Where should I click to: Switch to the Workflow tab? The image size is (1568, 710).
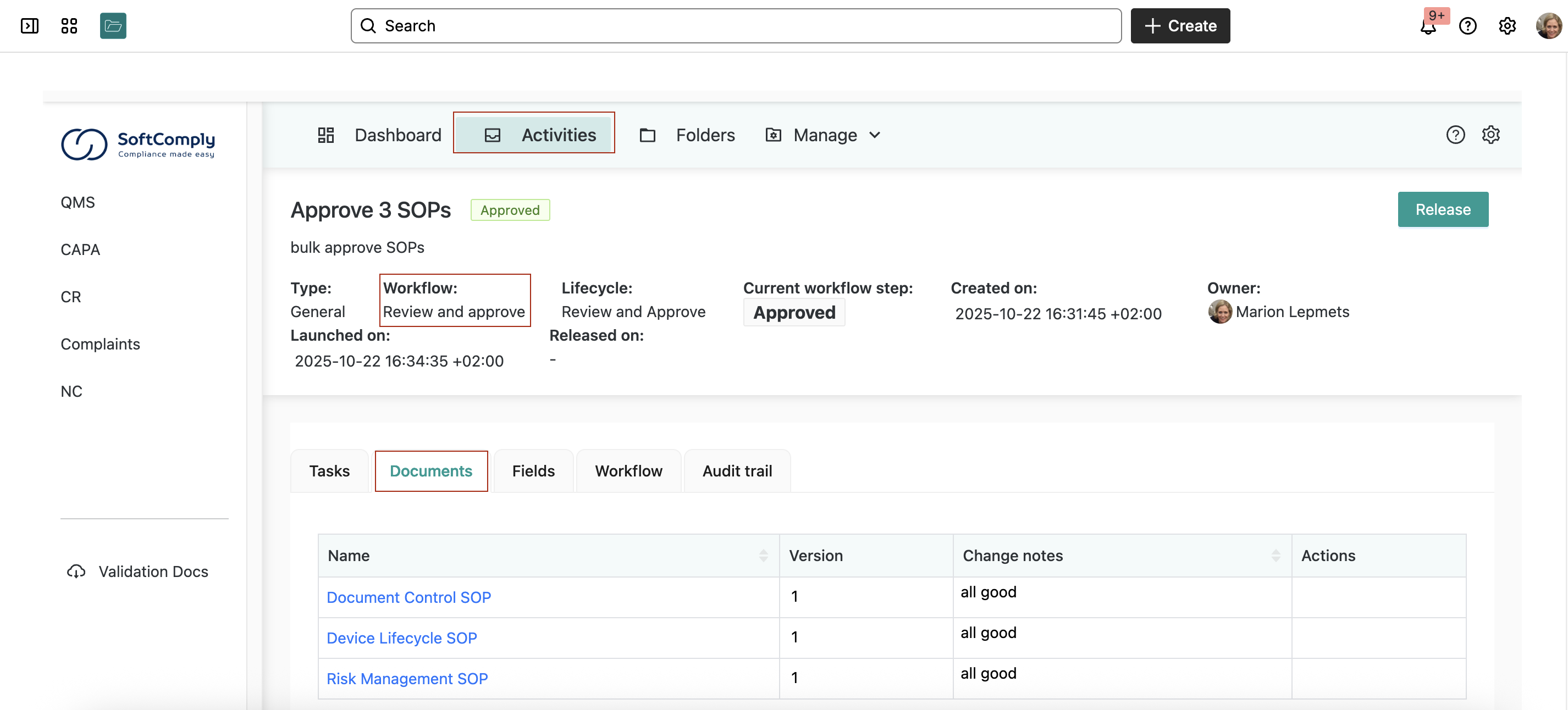(x=628, y=471)
